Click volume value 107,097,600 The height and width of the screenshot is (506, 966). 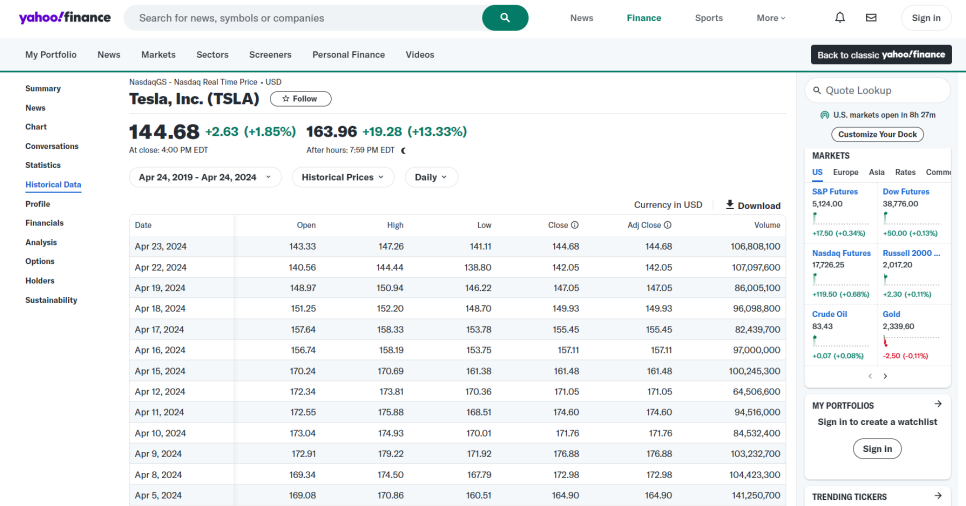click(756, 267)
